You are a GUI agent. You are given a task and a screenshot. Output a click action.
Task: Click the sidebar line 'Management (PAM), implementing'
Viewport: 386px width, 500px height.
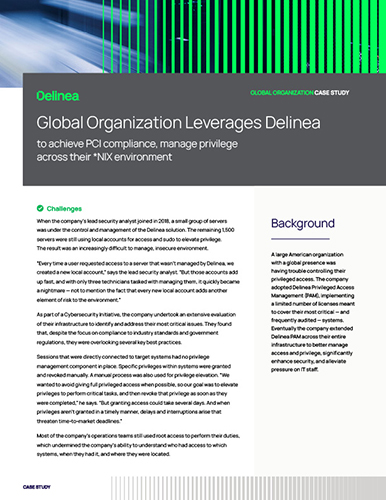pyautogui.click(x=312, y=296)
